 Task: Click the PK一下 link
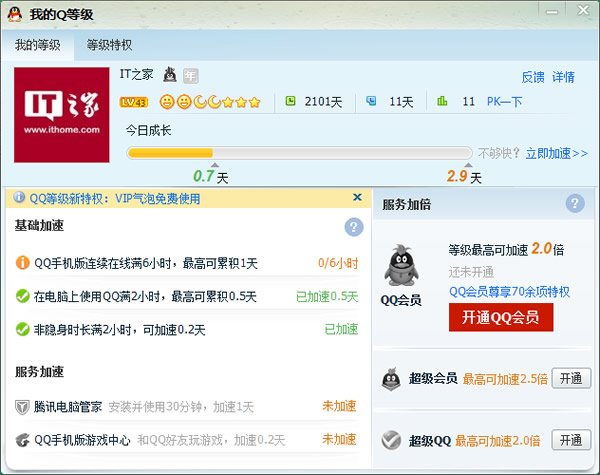coord(504,101)
